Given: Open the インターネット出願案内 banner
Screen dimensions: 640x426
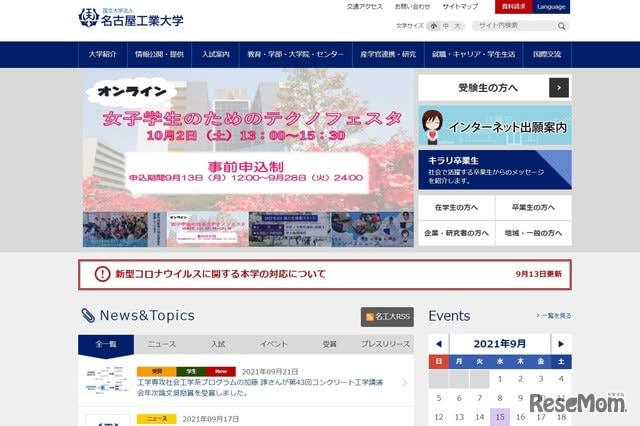Looking at the screenshot, I should pos(495,125).
